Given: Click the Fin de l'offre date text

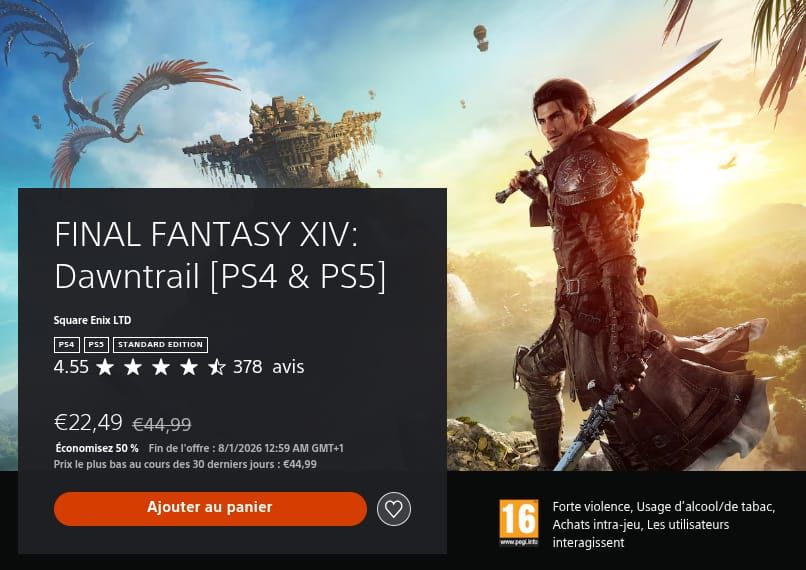Looking at the screenshot, I should tap(246, 448).
